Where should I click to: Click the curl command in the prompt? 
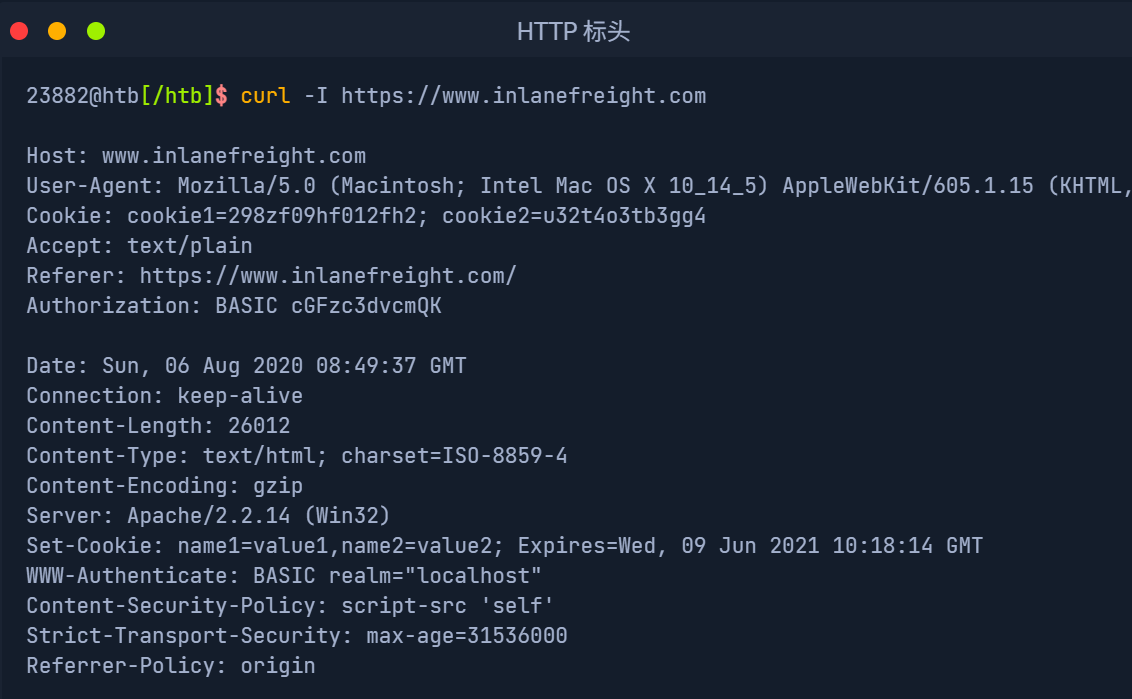[x=265, y=96]
